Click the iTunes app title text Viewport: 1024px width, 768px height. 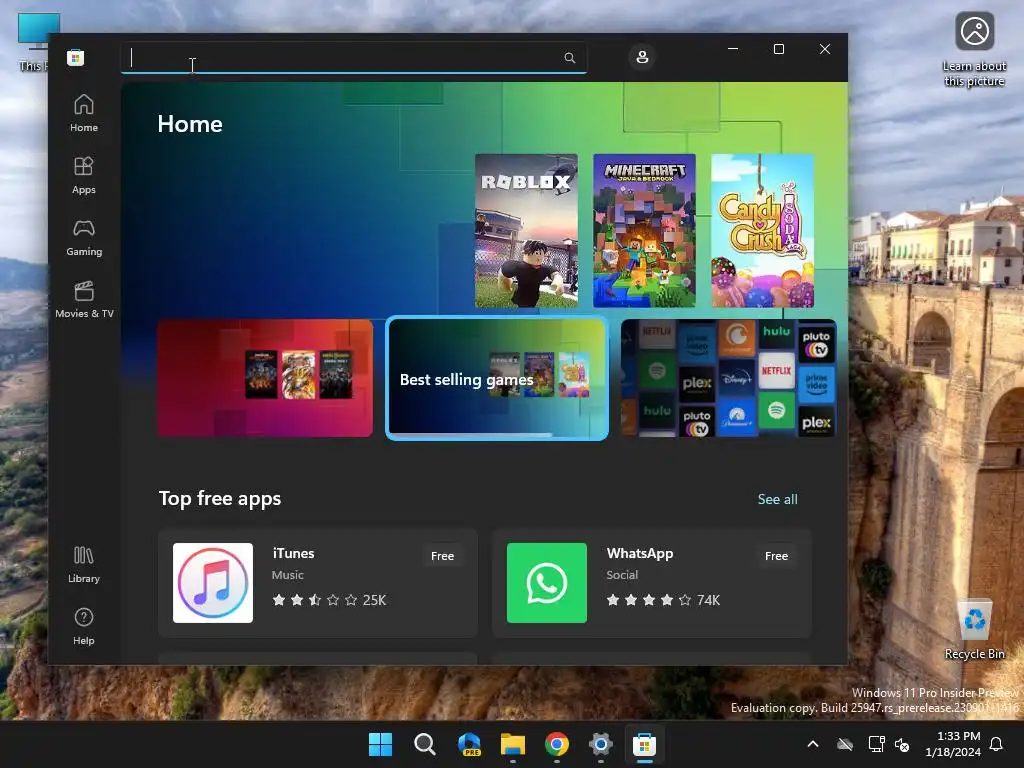[293, 553]
